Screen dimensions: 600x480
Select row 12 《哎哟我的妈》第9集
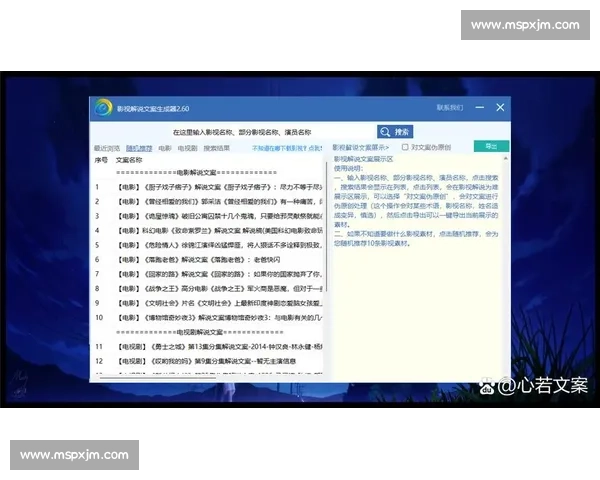point(208,361)
